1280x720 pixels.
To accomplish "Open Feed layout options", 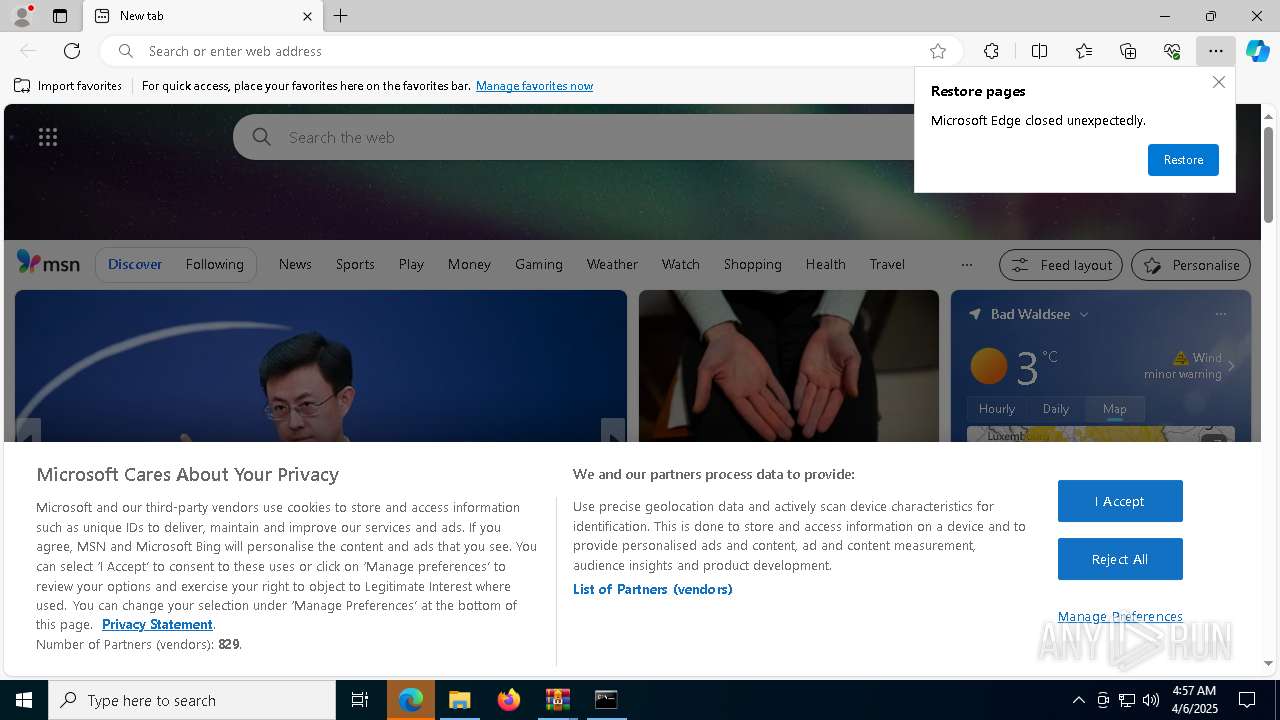I will pos(1061,265).
